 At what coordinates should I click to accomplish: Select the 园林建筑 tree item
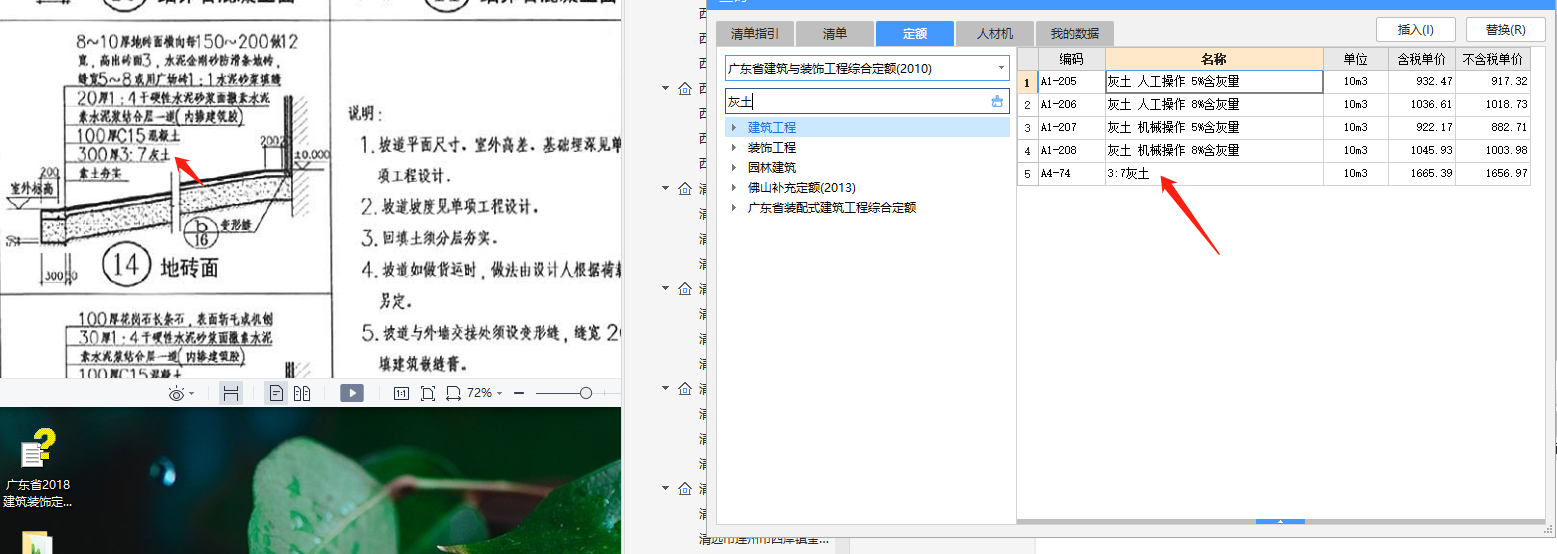pyautogui.click(x=772, y=168)
